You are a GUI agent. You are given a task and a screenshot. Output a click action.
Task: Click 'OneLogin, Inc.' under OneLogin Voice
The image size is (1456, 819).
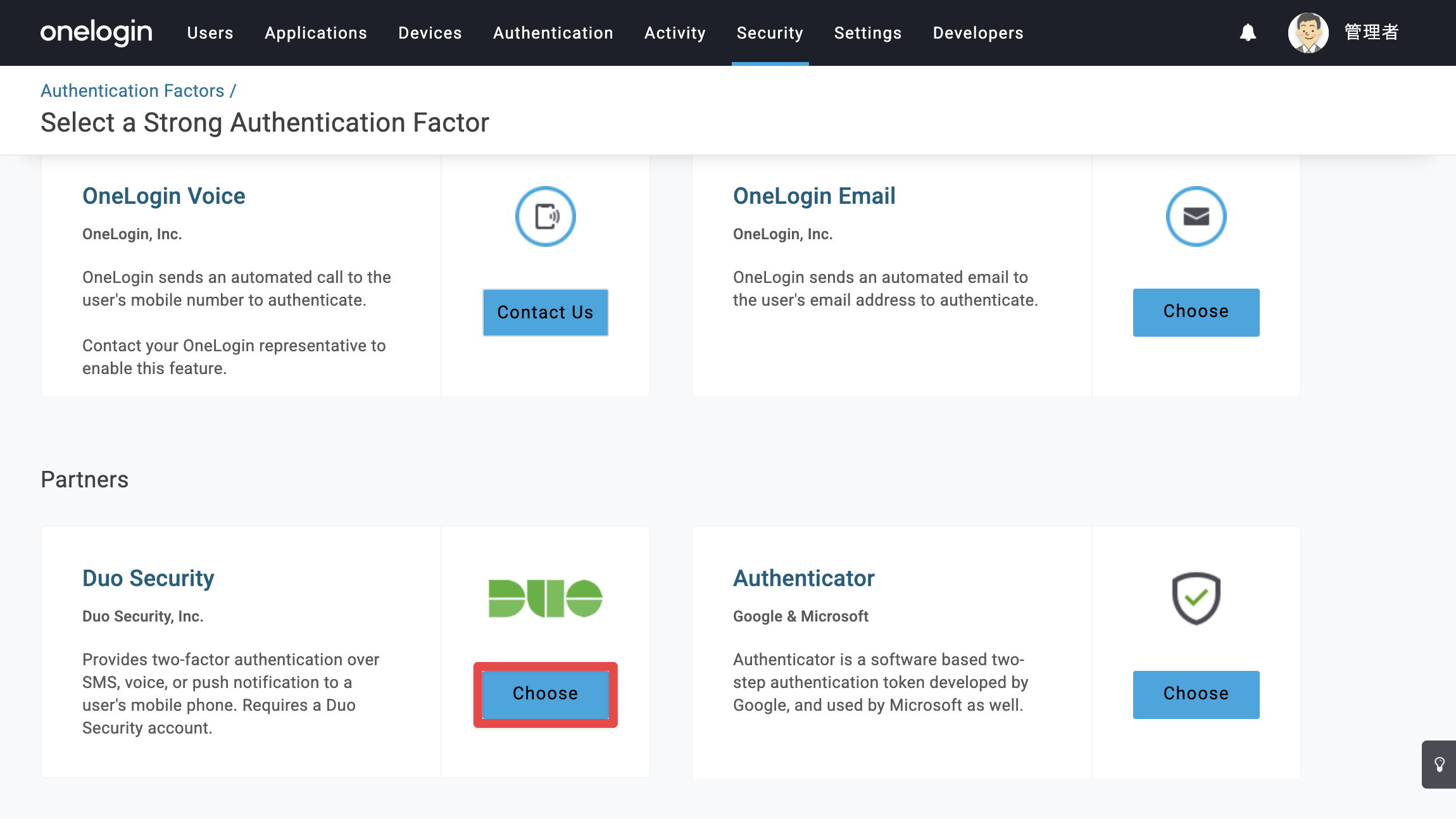pyautogui.click(x=132, y=234)
